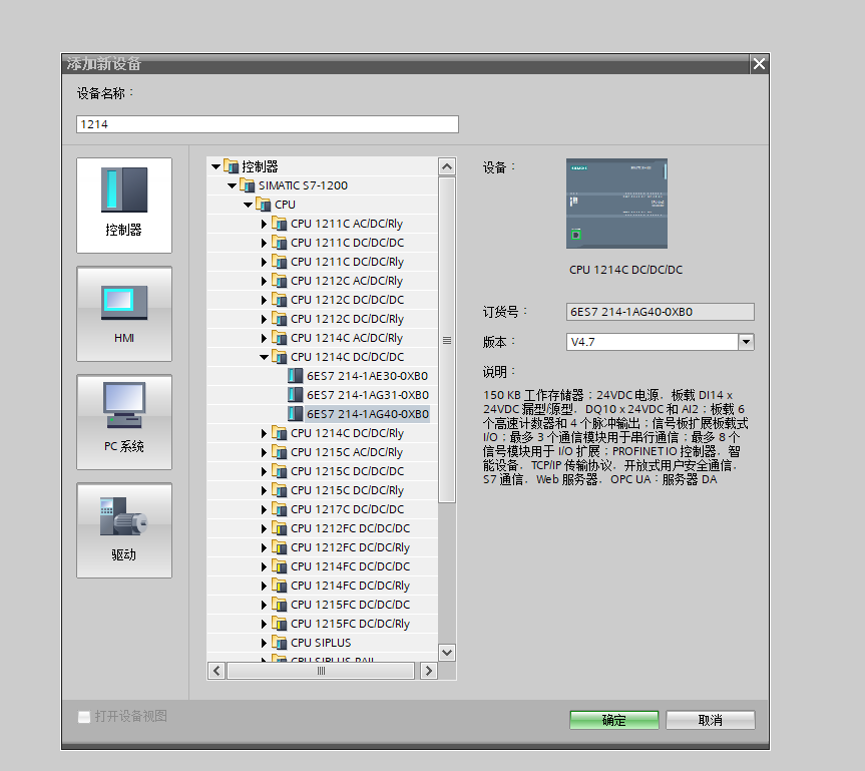Select CPU 1215C DC/DC/Rly row

pos(322,490)
